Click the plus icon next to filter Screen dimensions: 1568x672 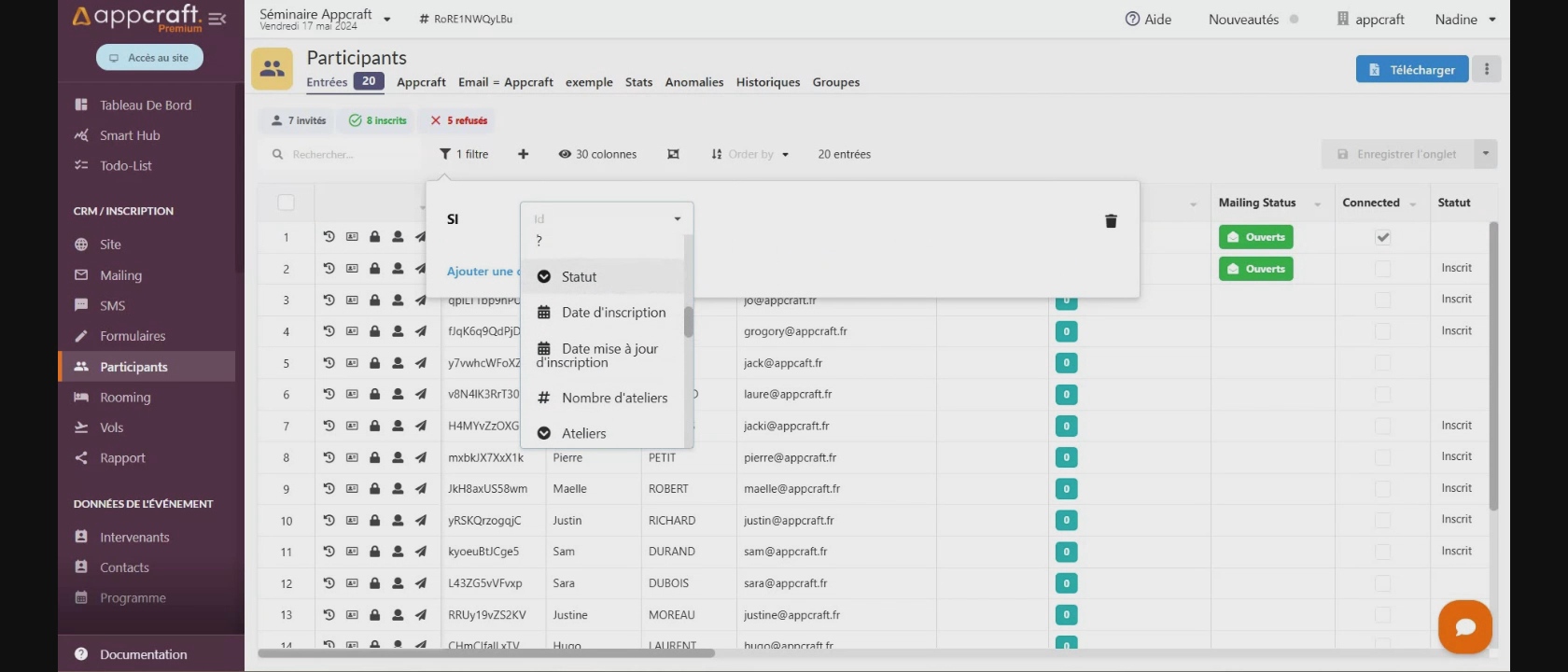point(523,154)
